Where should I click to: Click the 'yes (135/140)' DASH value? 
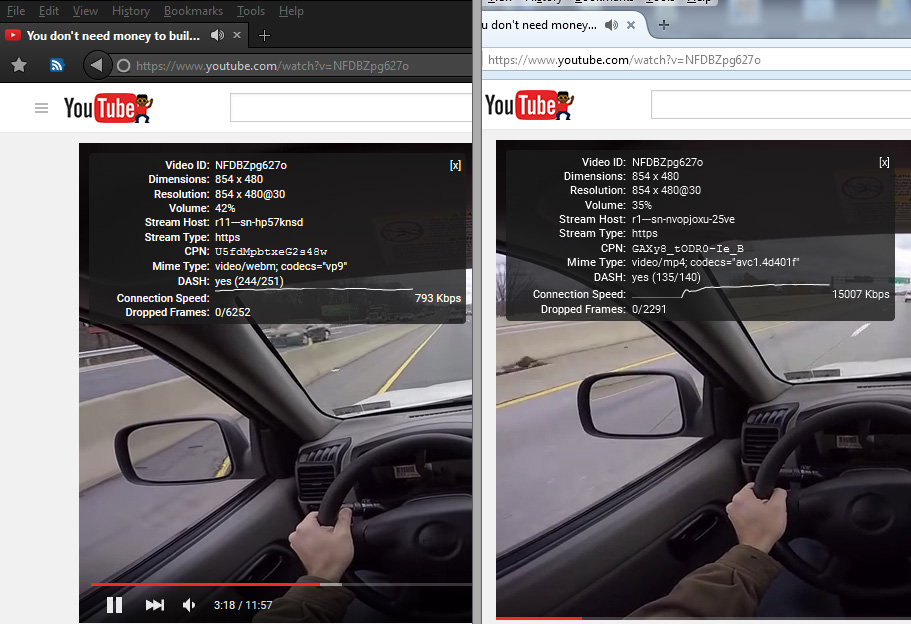coord(666,278)
